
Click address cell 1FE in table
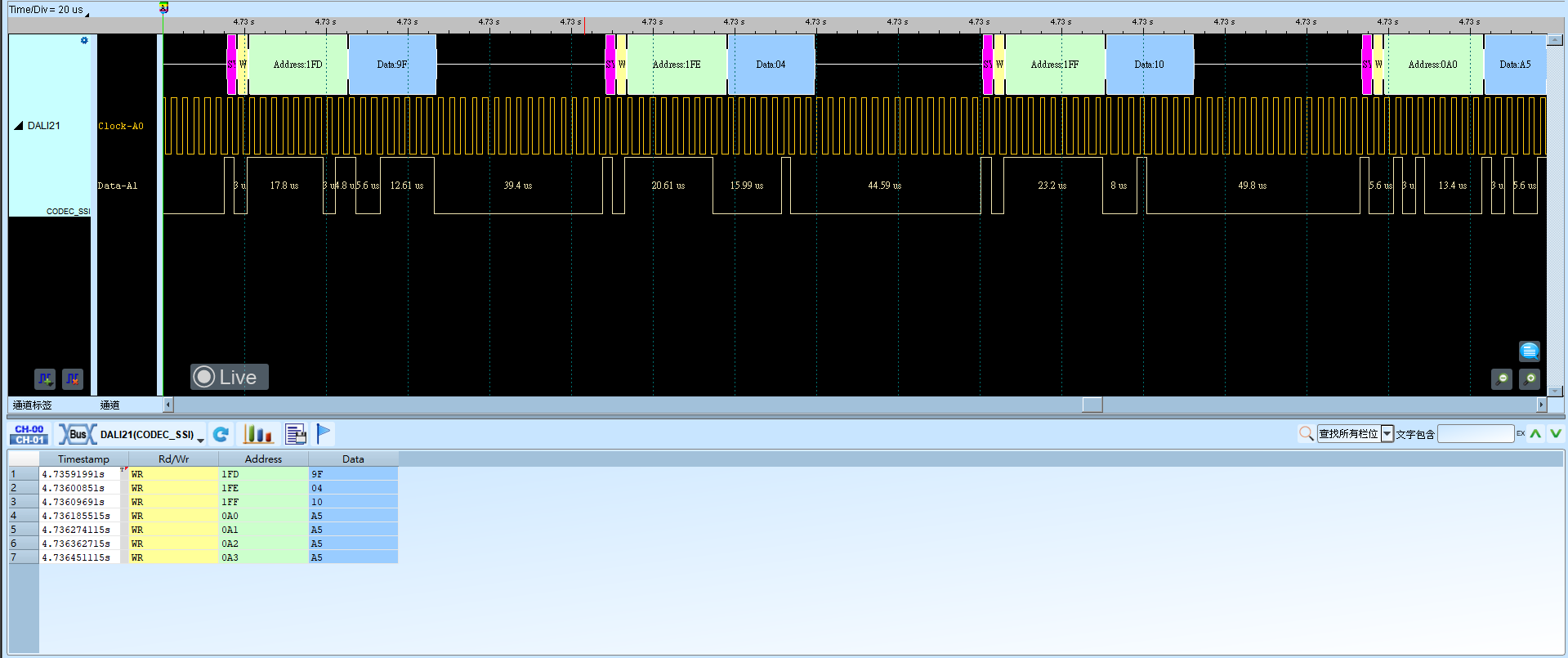point(263,488)
